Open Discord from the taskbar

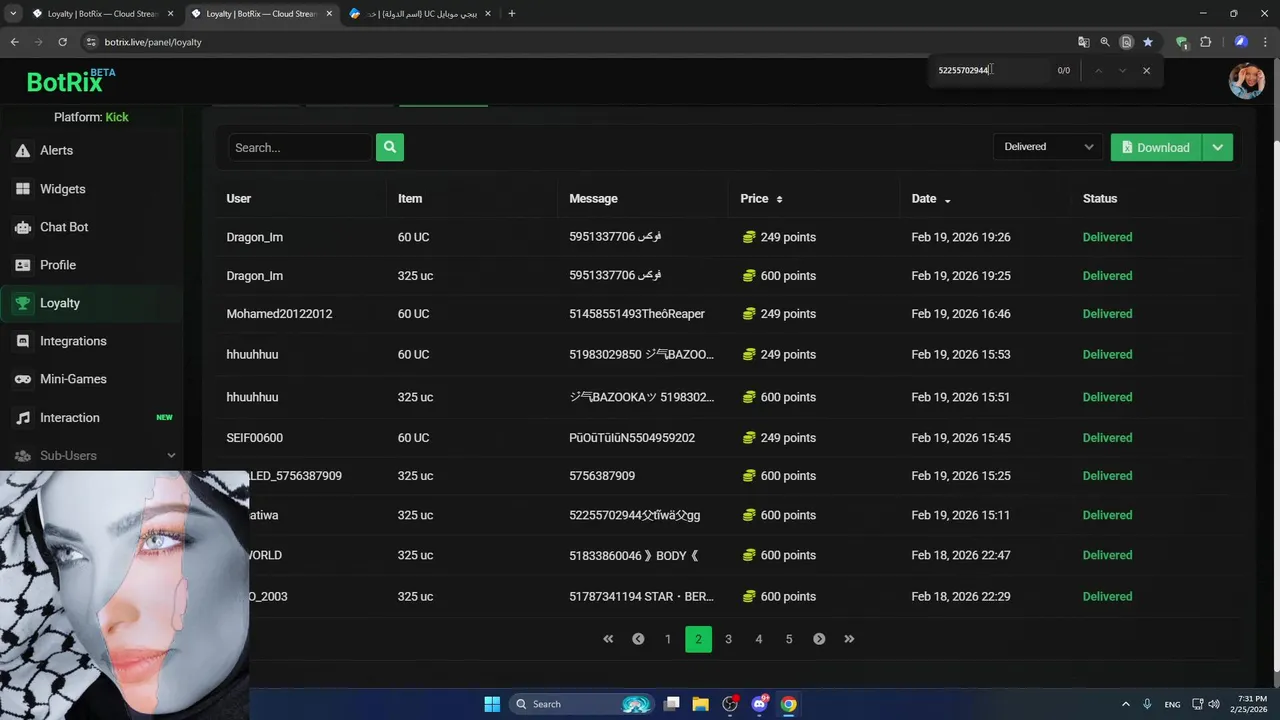click(759, 704)
